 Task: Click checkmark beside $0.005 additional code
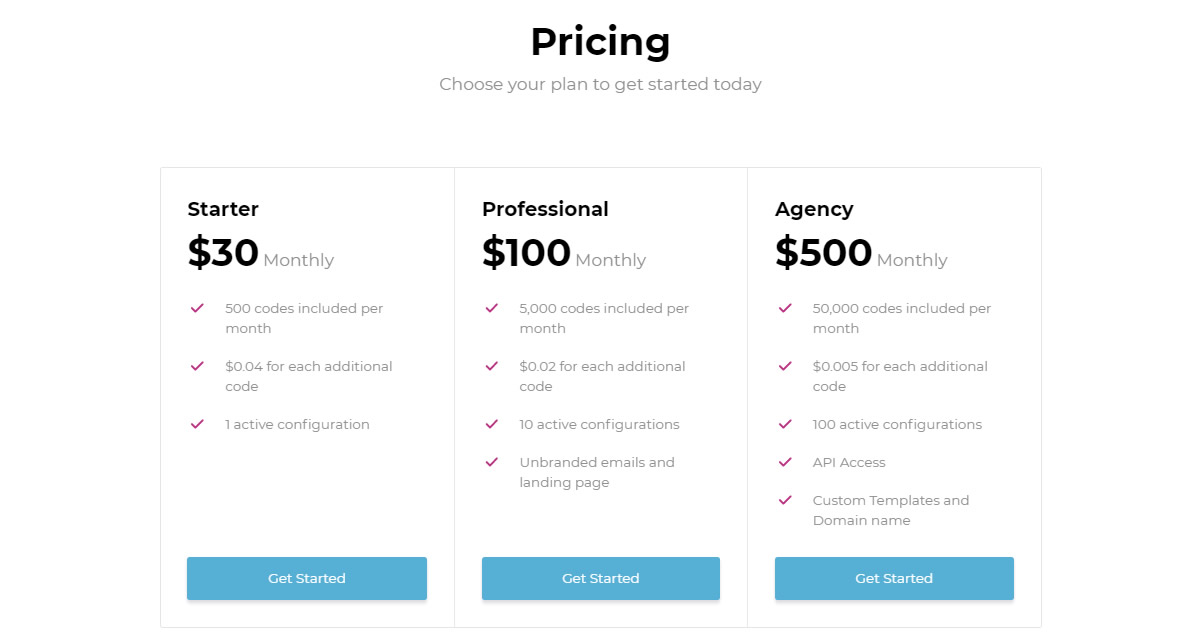coord(785,366)
